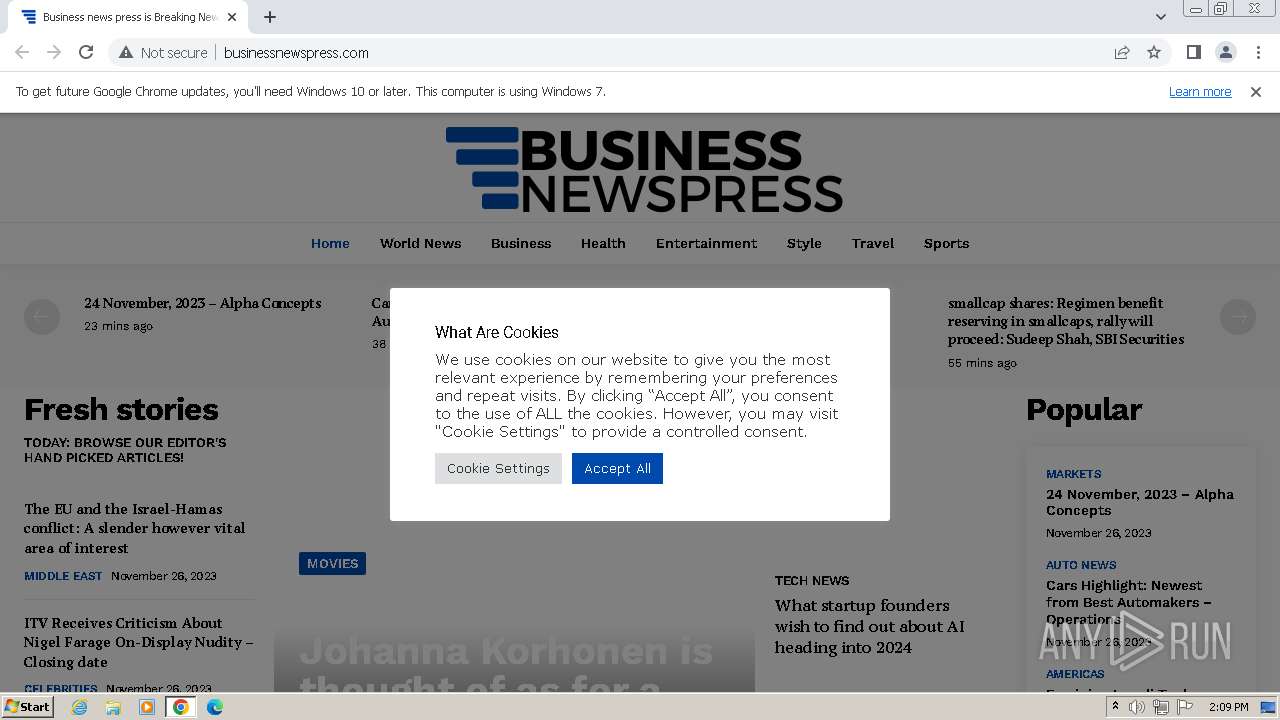The image size is (1280, 720).
Task: Open Popular article 24 November Alpha Concepts
Action: pyautogui.click(x=1140, y=502)
